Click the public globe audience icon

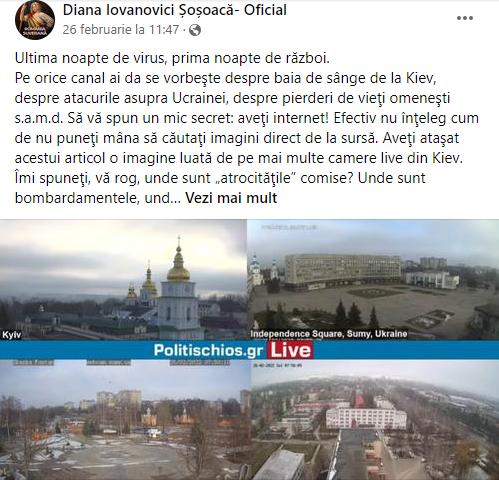pos(195,30)
